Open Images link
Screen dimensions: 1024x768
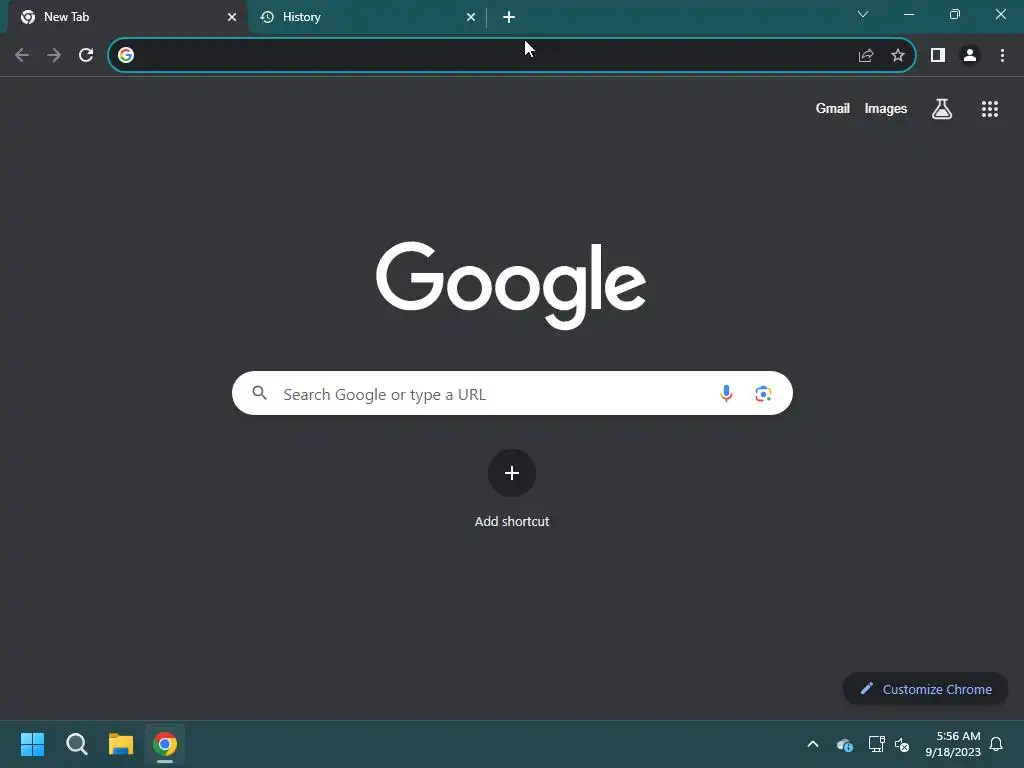pyautogui.click(x=886, y=109)
